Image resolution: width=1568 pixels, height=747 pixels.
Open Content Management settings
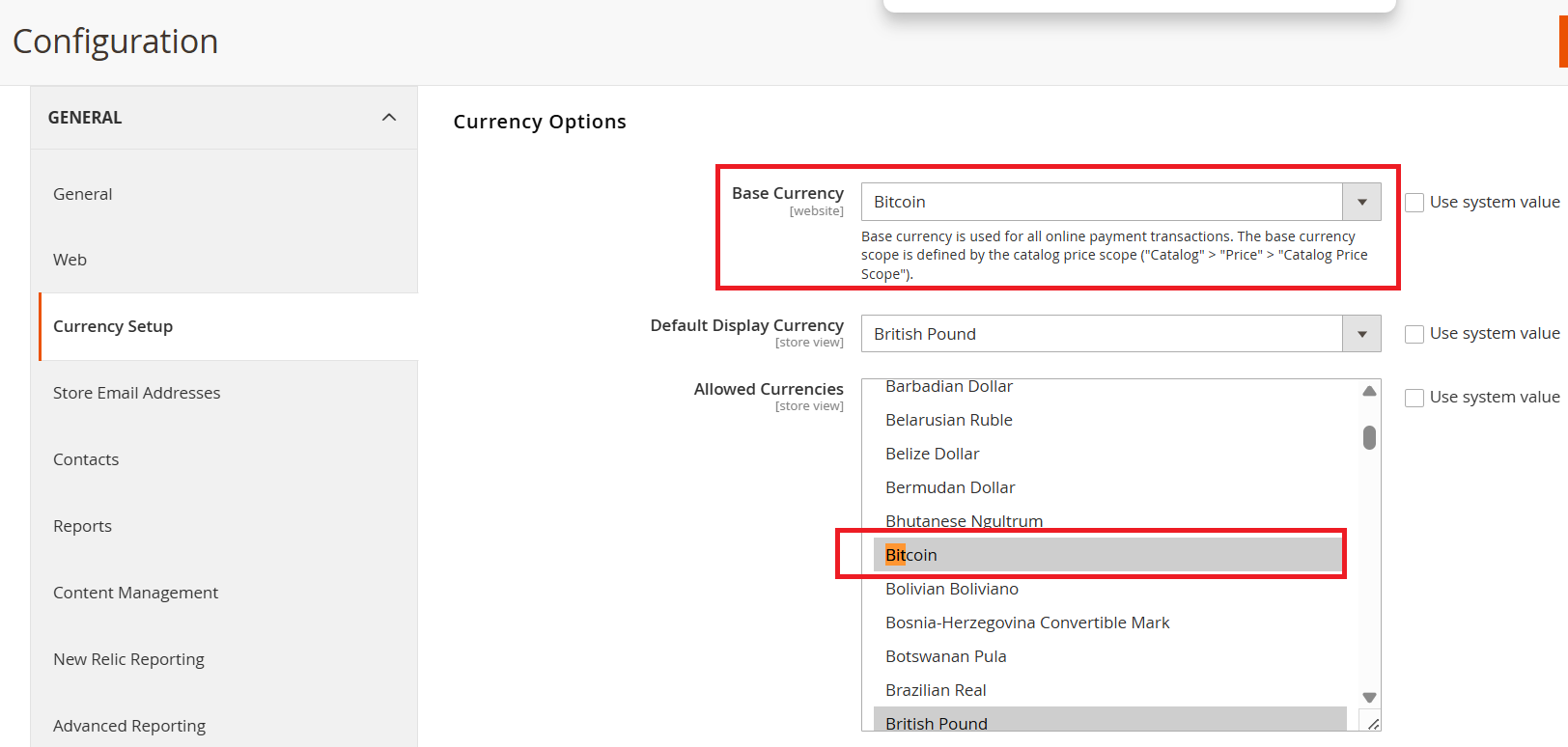tap(135, 593)
